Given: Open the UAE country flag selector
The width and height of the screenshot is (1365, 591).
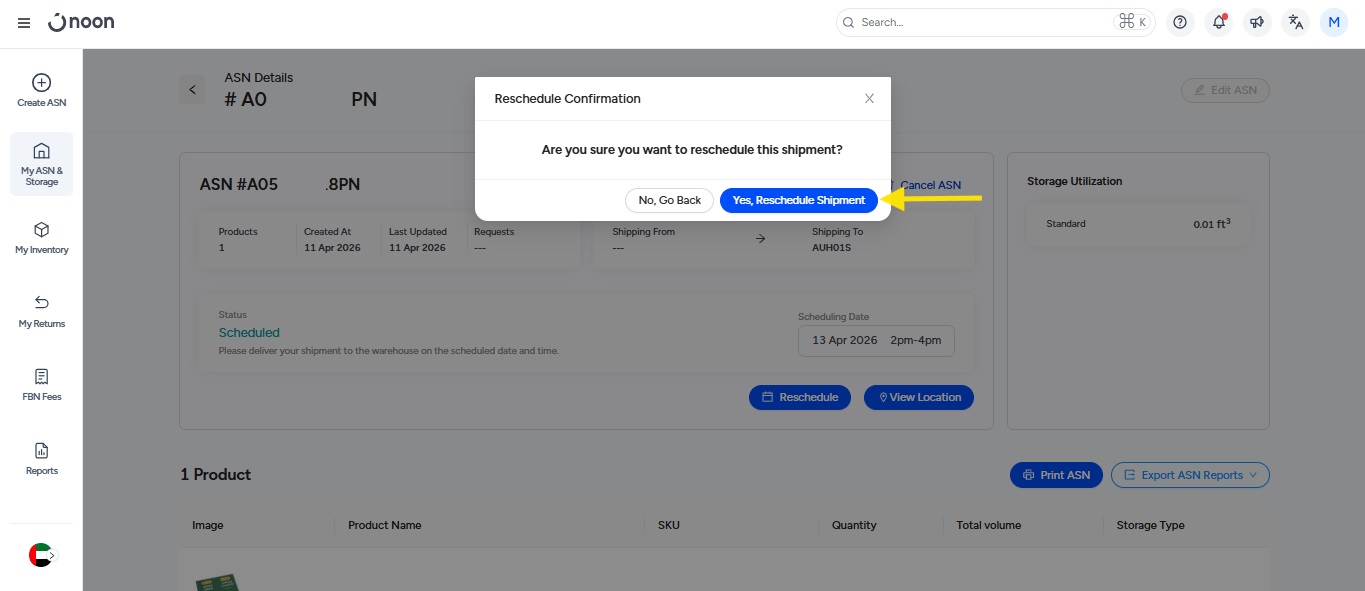Looking at the screenshot, I should pyautogui.click(x=41, y=555).
